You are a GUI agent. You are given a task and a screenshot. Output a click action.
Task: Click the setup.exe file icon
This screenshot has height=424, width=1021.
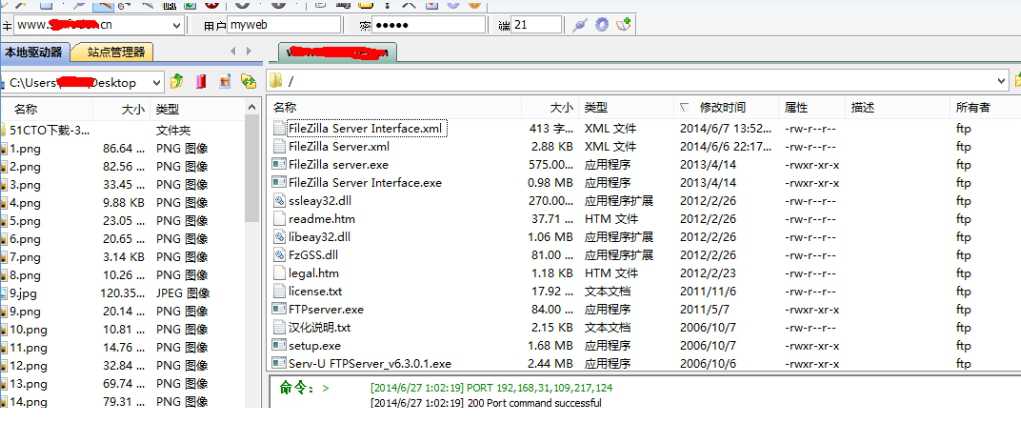pyautogui.click(x=279, y=345)
